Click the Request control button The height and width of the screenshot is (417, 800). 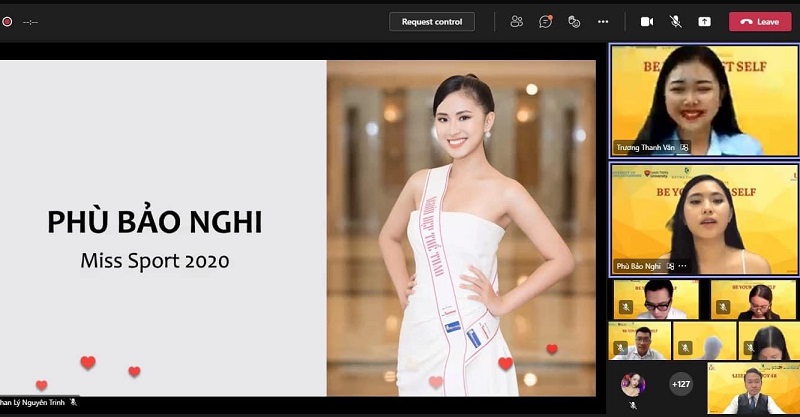[432, 21]
